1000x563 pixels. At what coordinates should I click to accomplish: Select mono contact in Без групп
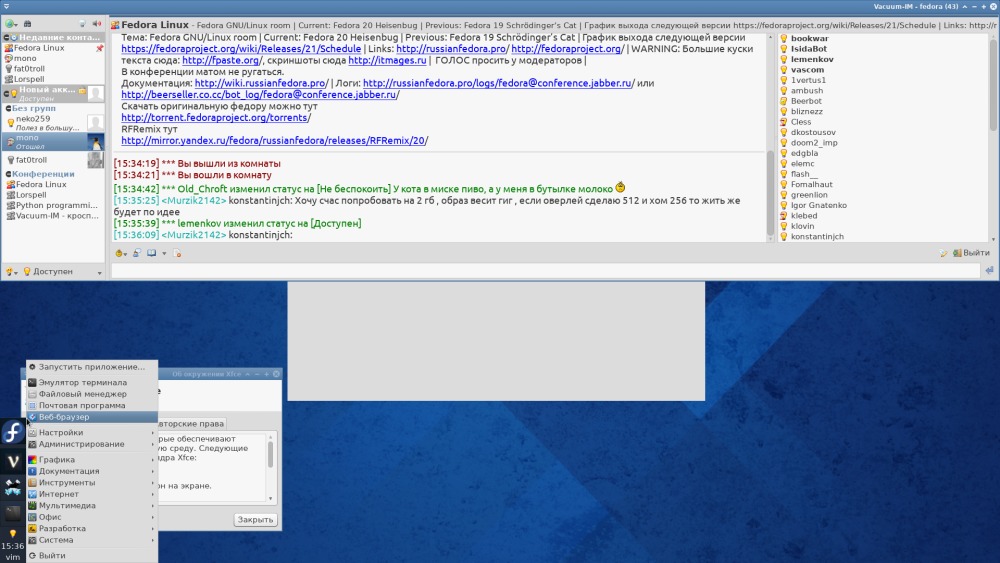[x=53, y=142]
